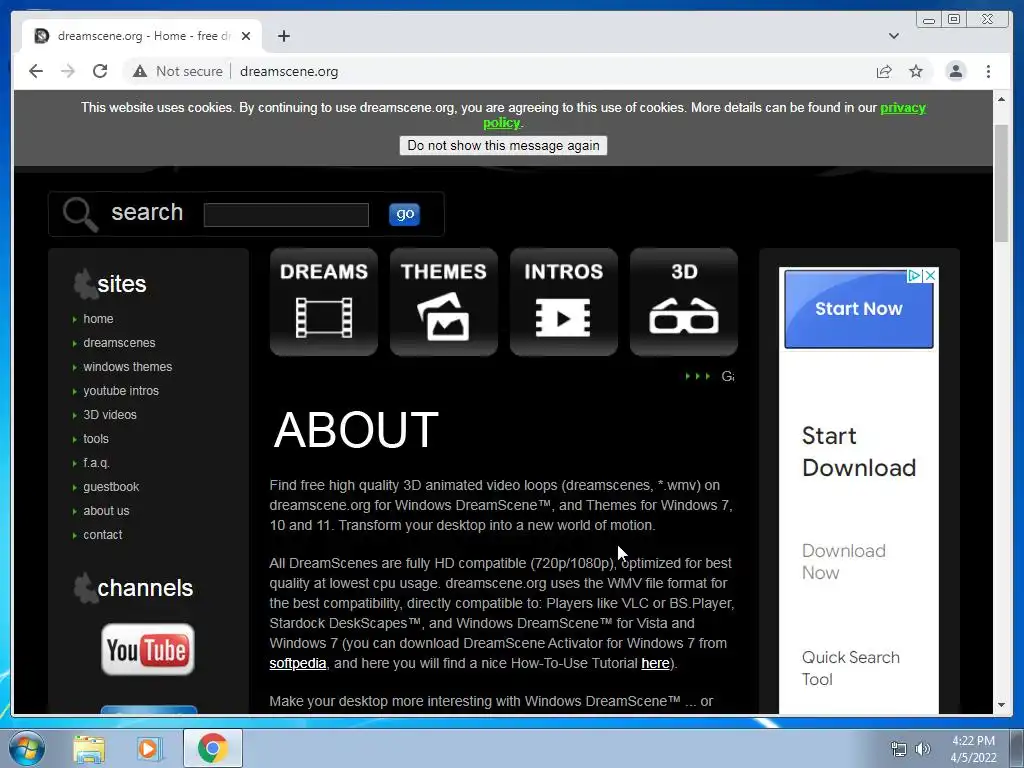The image size is (1024, 768).
Task: Click the address bar URL dreamscene.org
Action: [289, 71]
